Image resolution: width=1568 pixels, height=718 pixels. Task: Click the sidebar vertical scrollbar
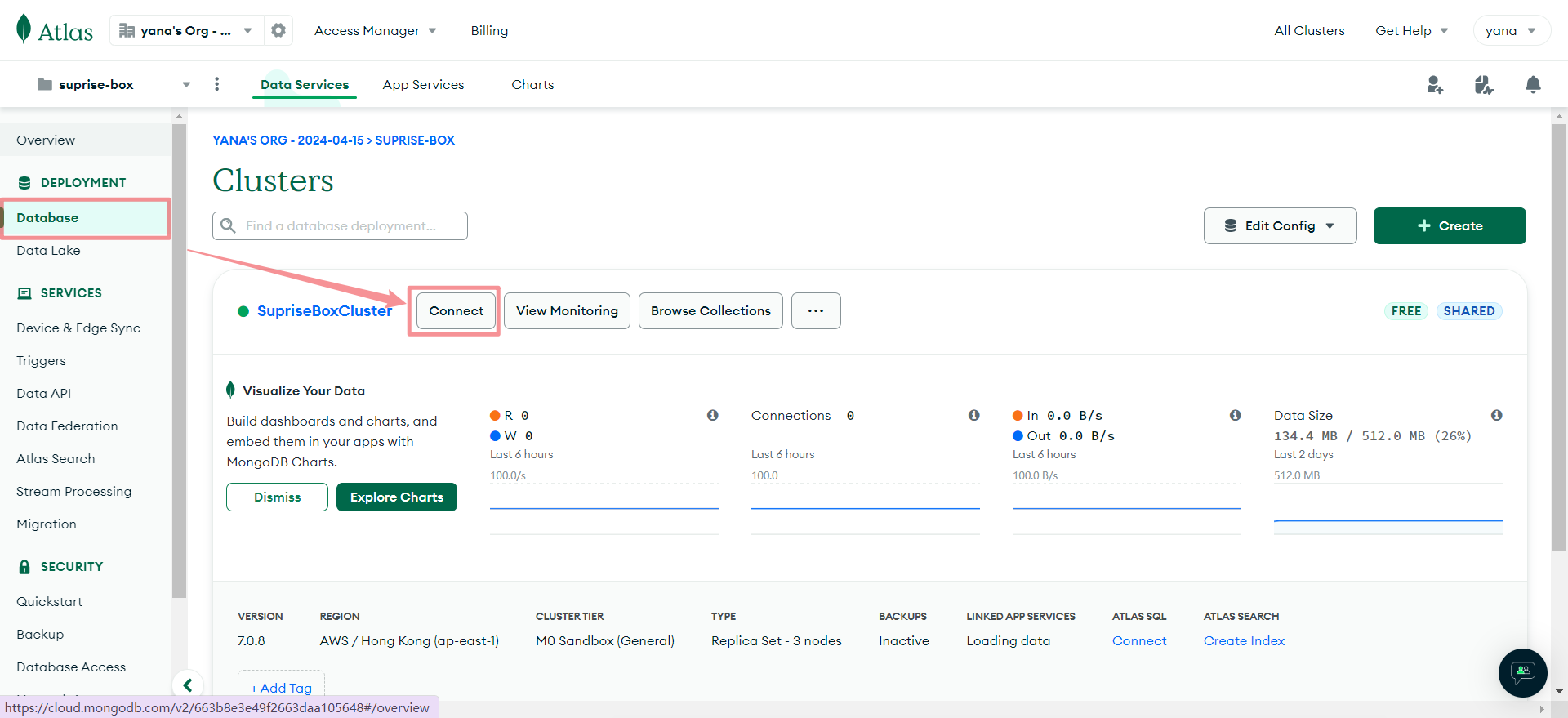click(179, 359)
